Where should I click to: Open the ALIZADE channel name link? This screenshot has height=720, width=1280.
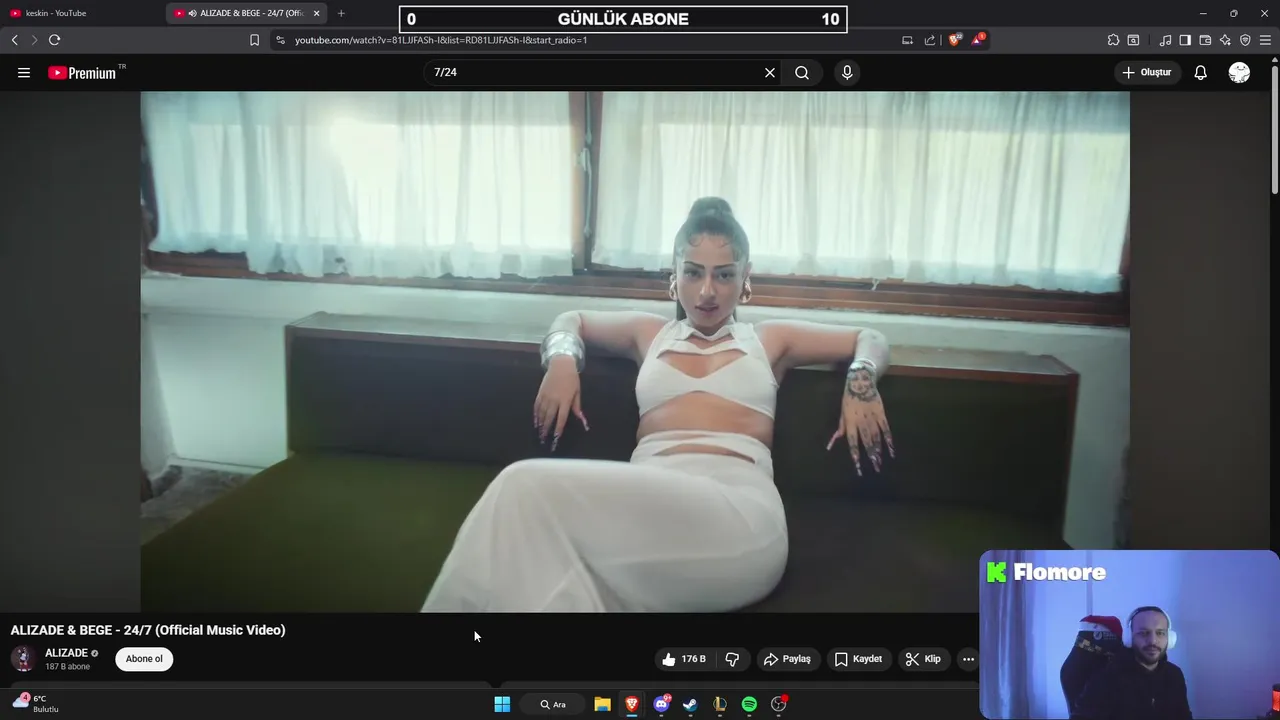66,653
